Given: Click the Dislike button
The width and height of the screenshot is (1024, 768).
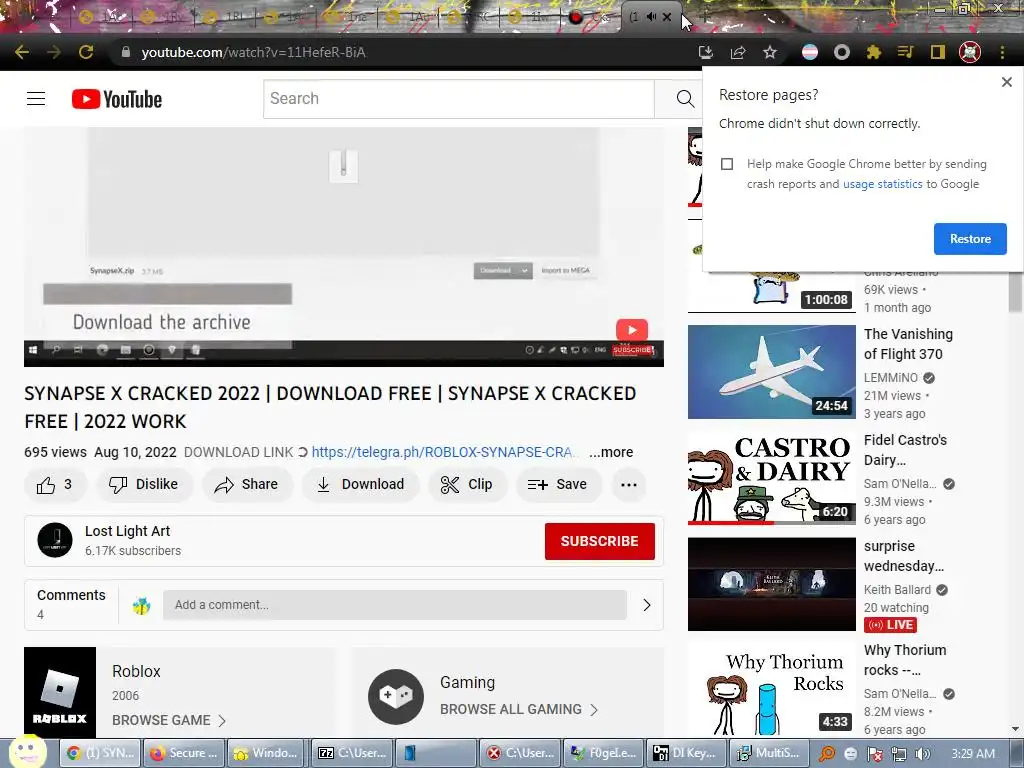Looking at the screenshot, I should click(144, 485).
